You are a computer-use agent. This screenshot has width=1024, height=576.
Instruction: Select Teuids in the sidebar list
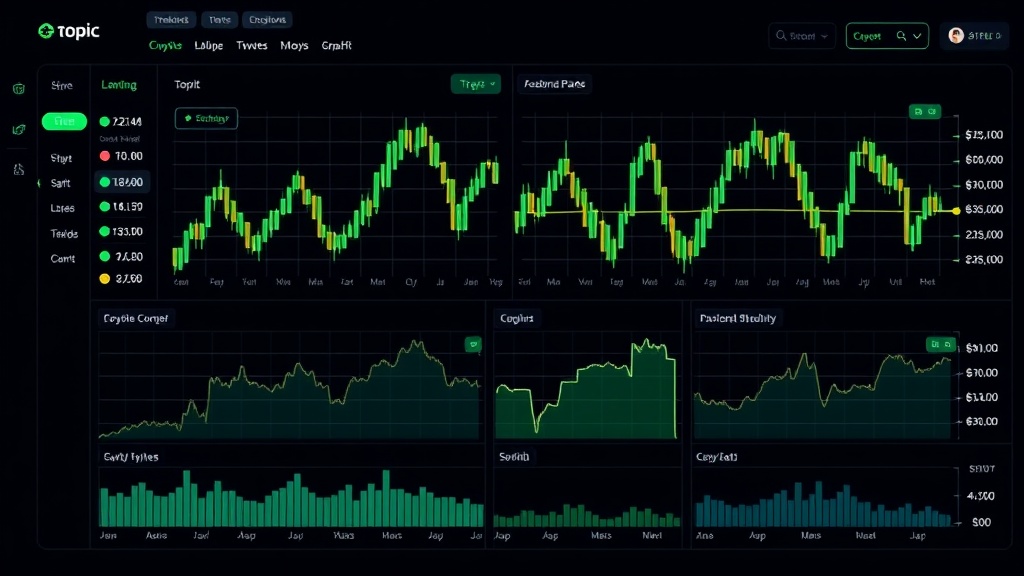tap(64, 233)
